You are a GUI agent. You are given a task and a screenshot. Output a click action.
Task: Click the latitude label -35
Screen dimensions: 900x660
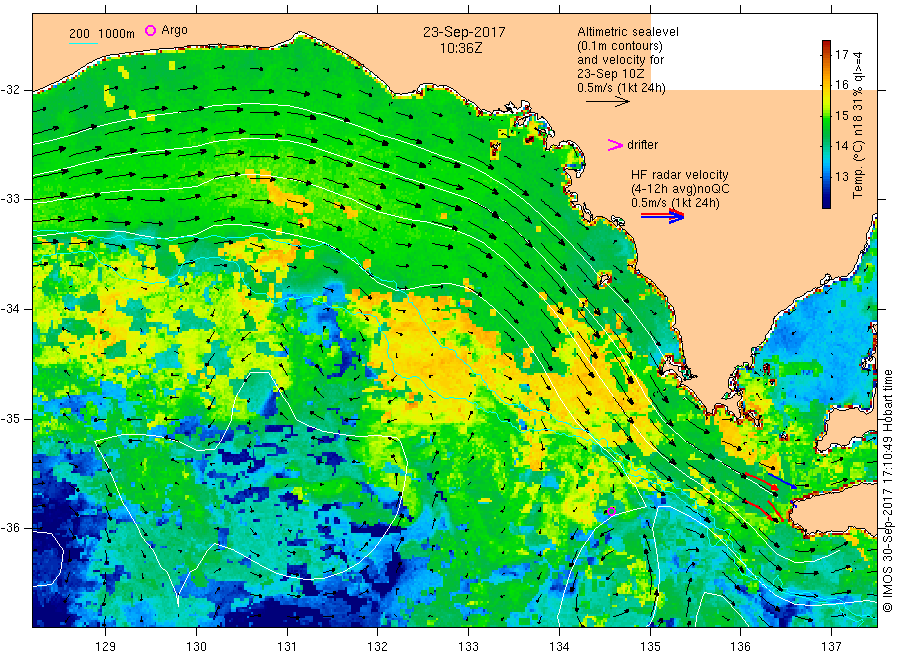click(x=10, y=418)
